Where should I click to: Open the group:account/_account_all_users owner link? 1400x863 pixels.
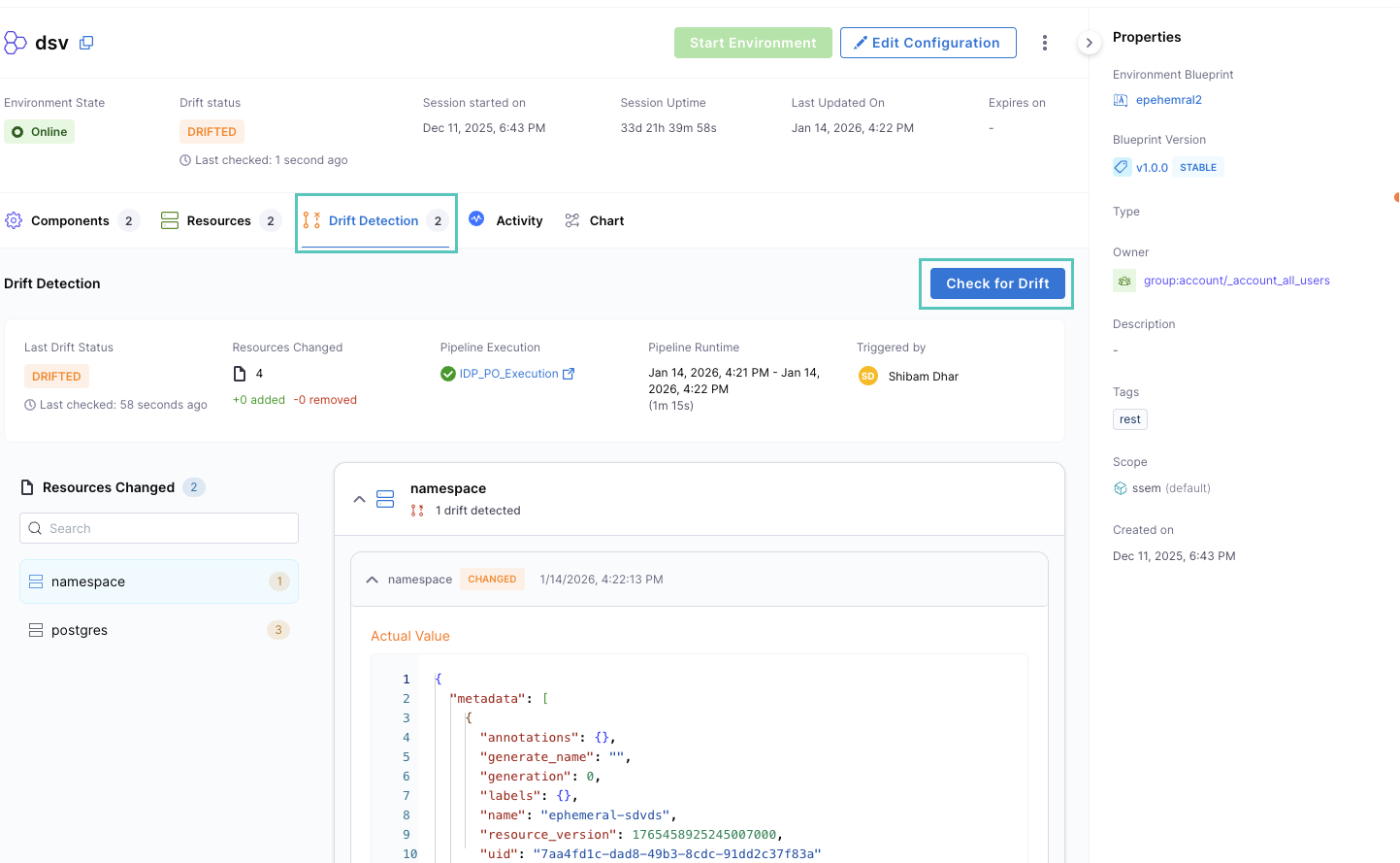(x=1236, y=281)
